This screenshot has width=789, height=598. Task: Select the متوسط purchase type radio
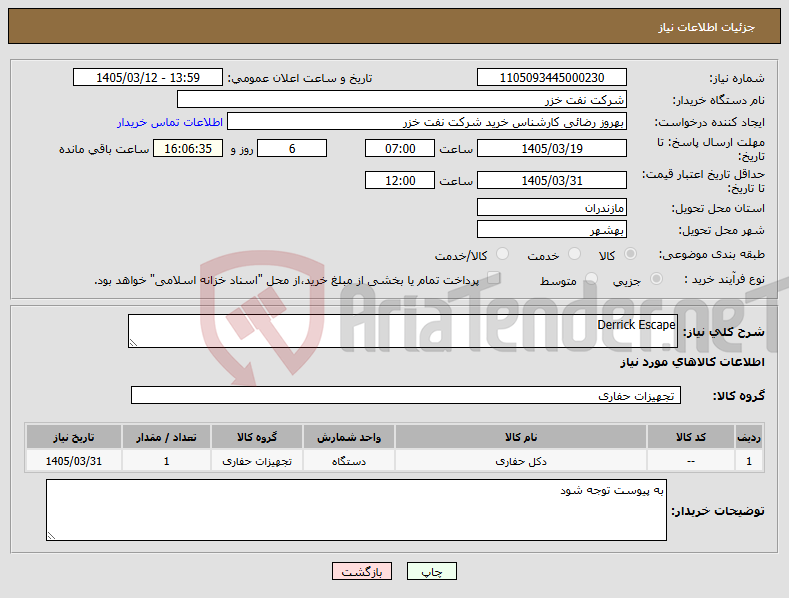[x=591, y=279]
